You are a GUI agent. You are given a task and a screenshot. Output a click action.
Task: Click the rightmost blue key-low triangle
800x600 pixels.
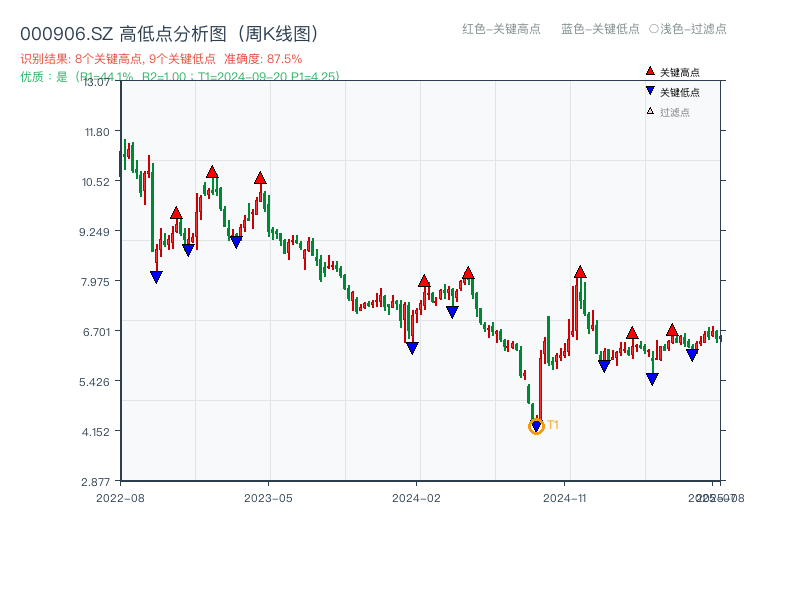tap(692, 355)
